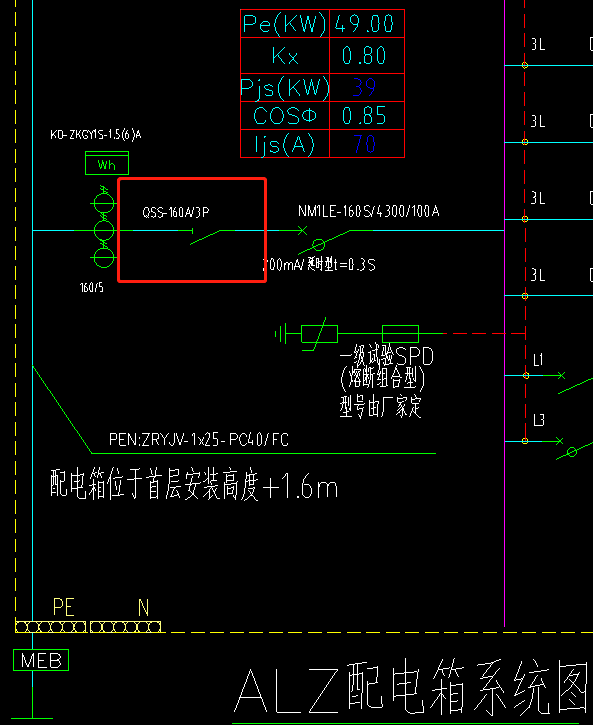Click the 160/5 transformer ratio text
Image resolution: width=593 pixels, height=725 pixels.
(x=92, y=288)
